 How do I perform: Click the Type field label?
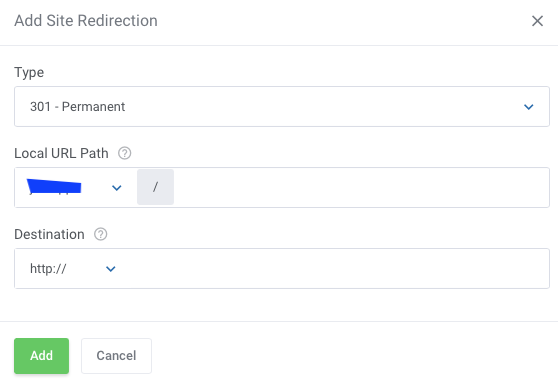pos(29,73)
